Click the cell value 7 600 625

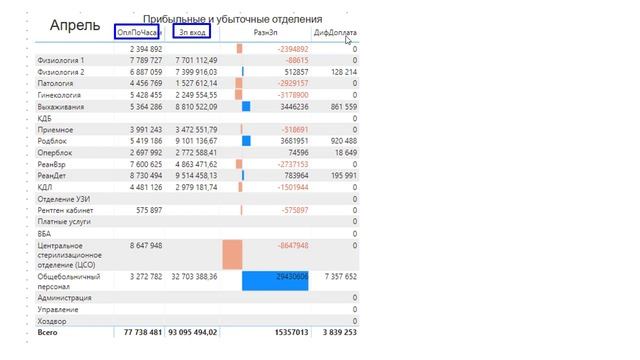click(146, 164)
